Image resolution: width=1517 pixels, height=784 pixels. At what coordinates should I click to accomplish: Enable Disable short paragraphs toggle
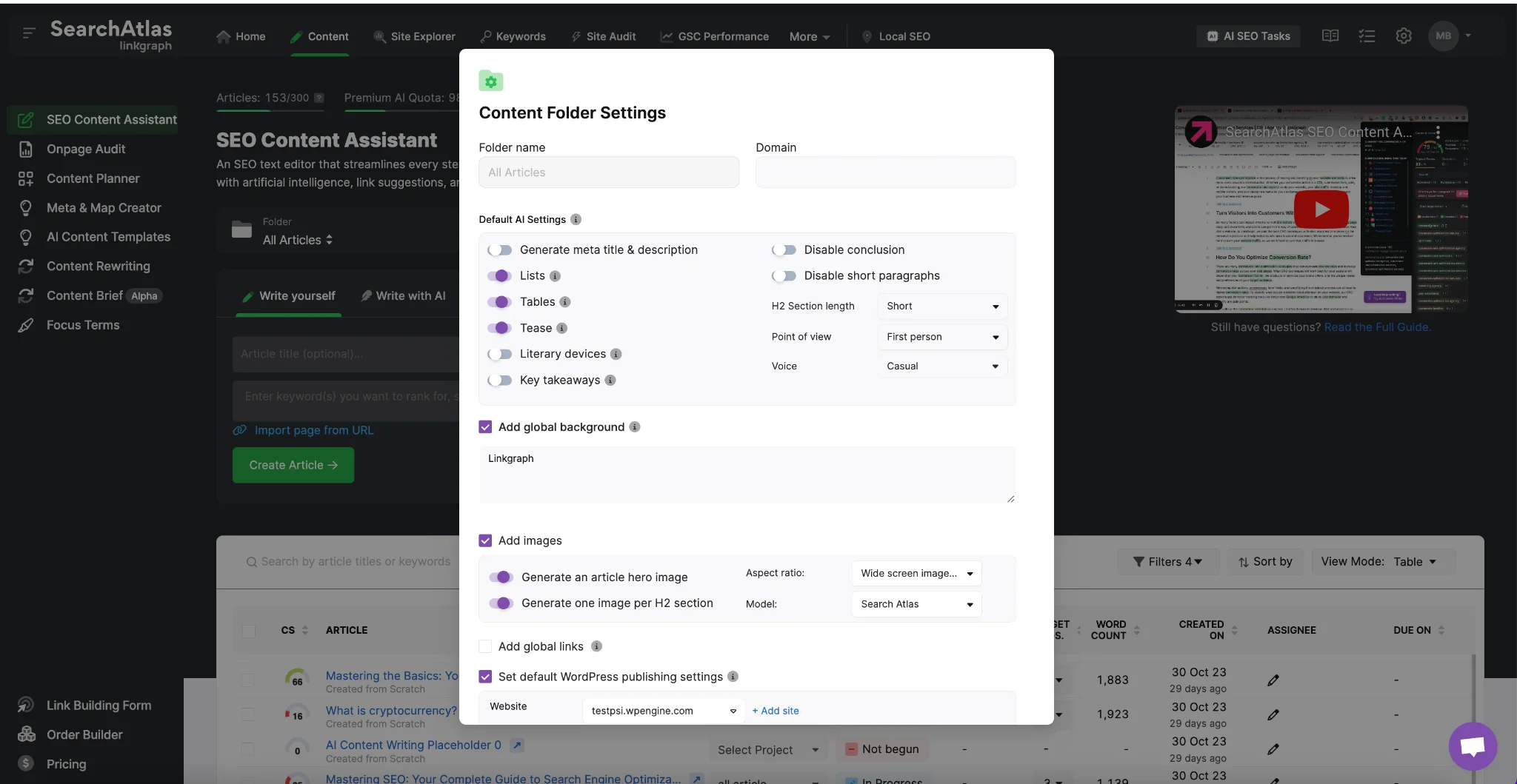point(784,276)
